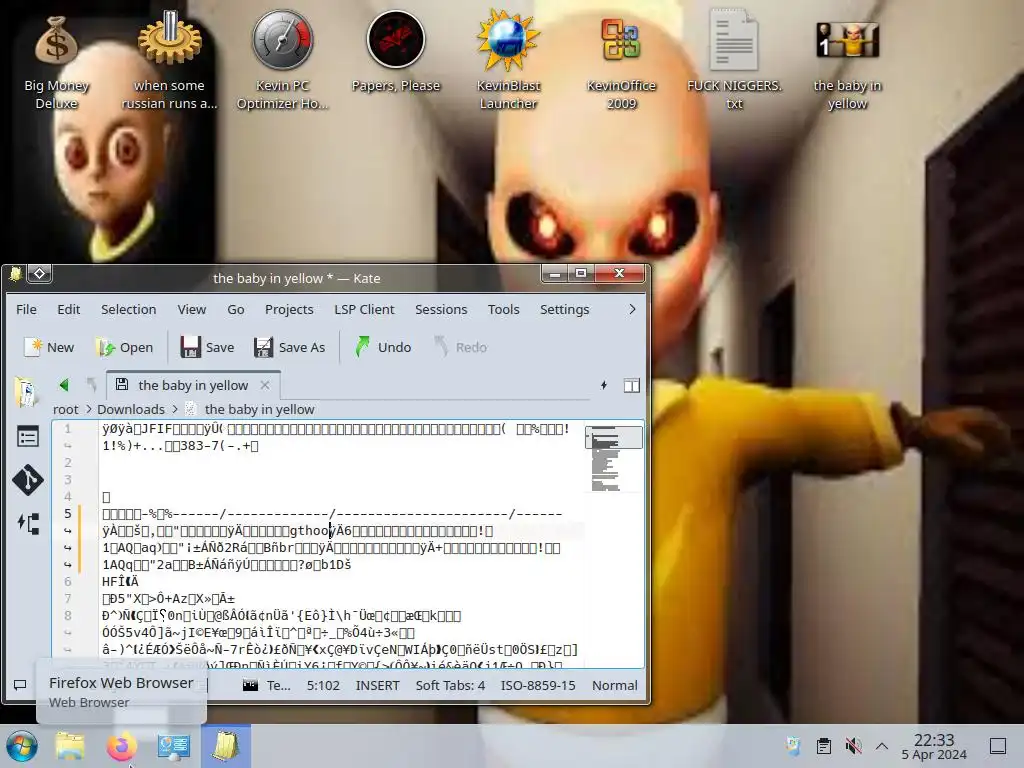Expand the menu bar overflow chevron

click(632, 309)
